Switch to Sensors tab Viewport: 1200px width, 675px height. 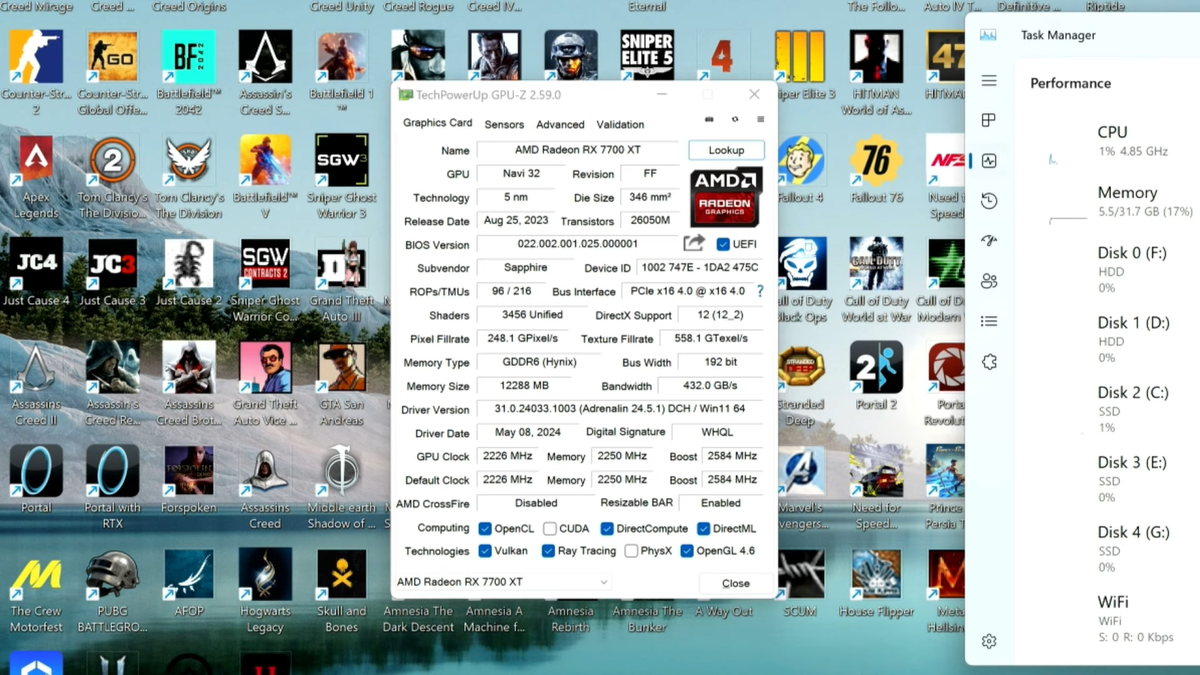tap(504, 124)
